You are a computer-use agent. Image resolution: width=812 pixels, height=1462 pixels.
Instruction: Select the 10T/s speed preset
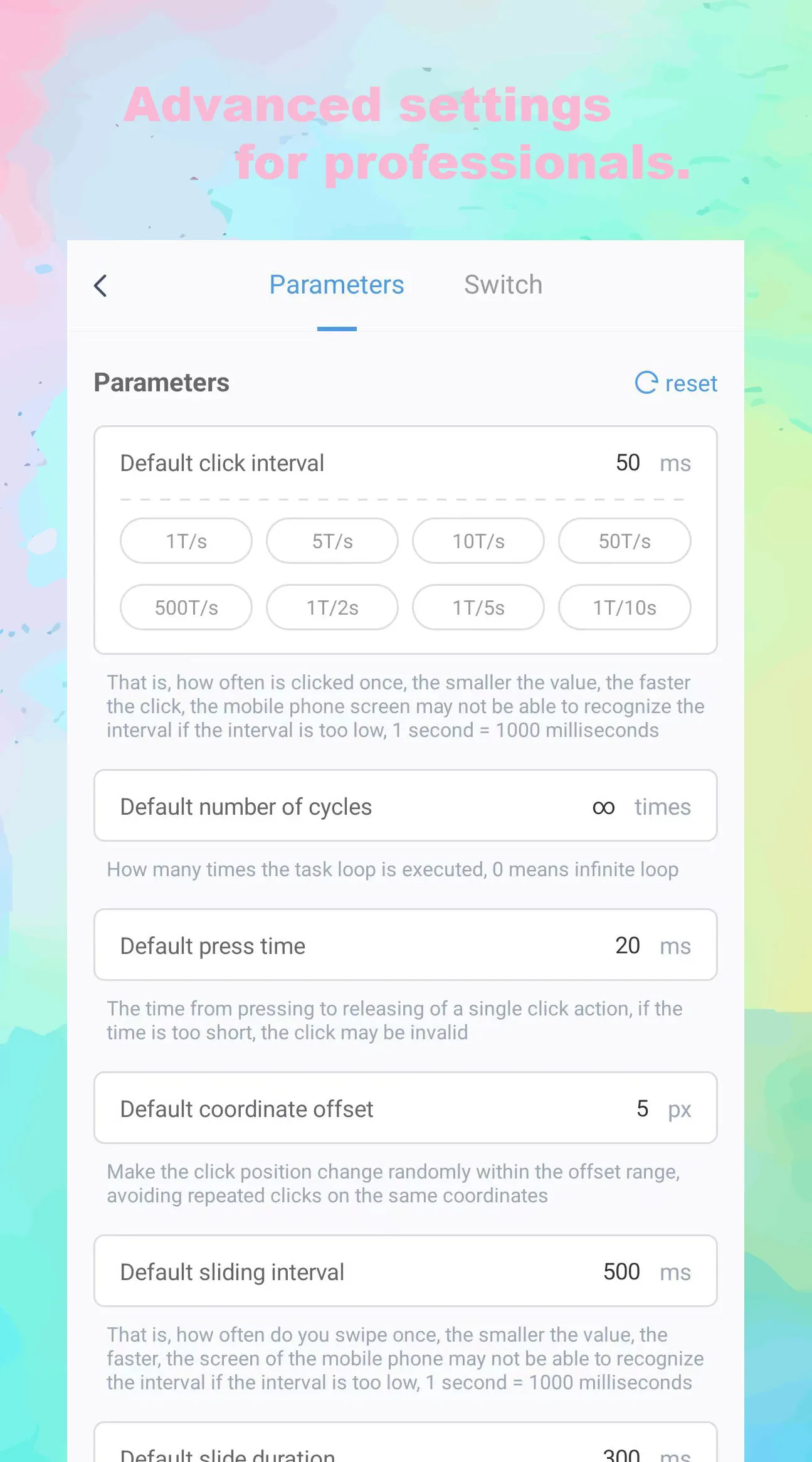tap(478, 541)
